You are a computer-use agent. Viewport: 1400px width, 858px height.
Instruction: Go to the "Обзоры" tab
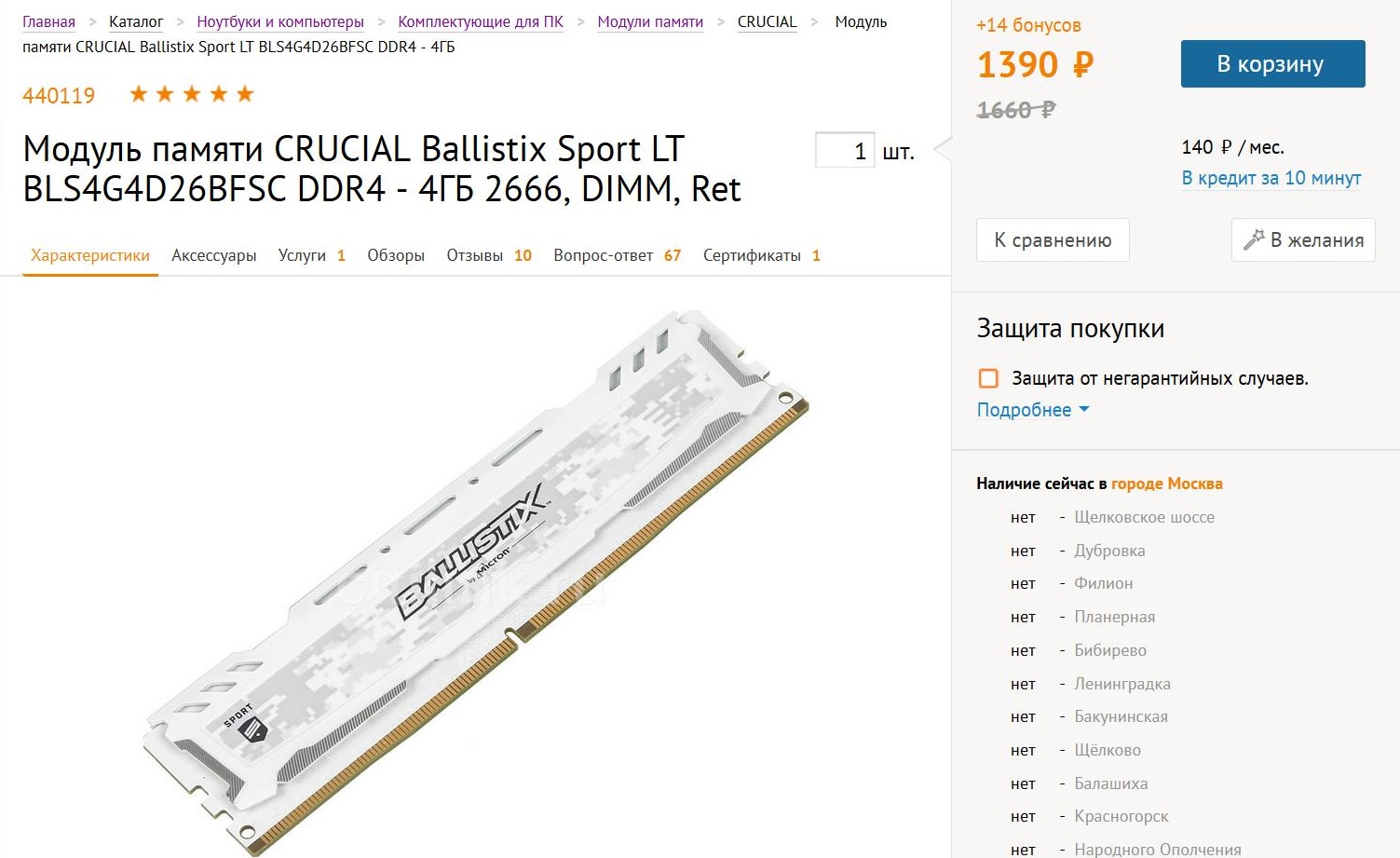pyautogui.click(x=396, y=255)
